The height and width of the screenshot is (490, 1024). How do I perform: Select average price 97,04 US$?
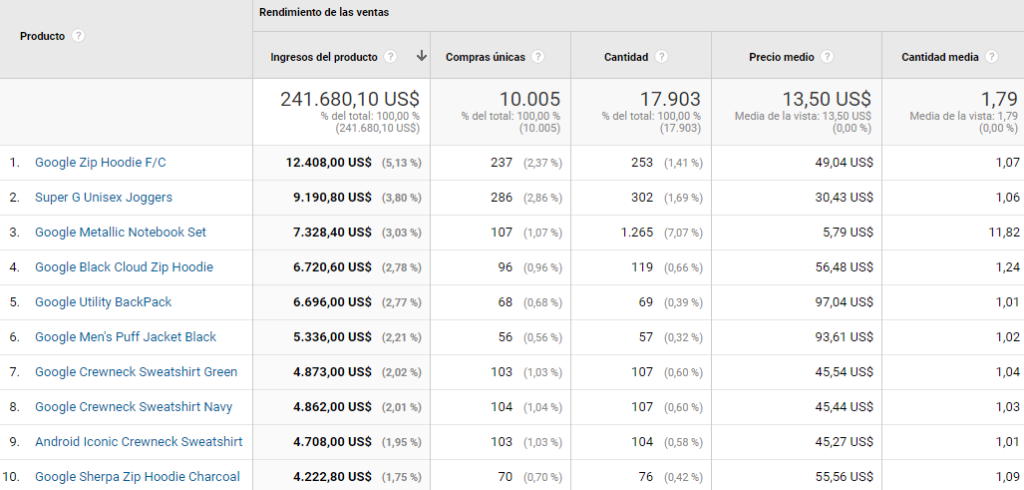(x=844, y=302)
